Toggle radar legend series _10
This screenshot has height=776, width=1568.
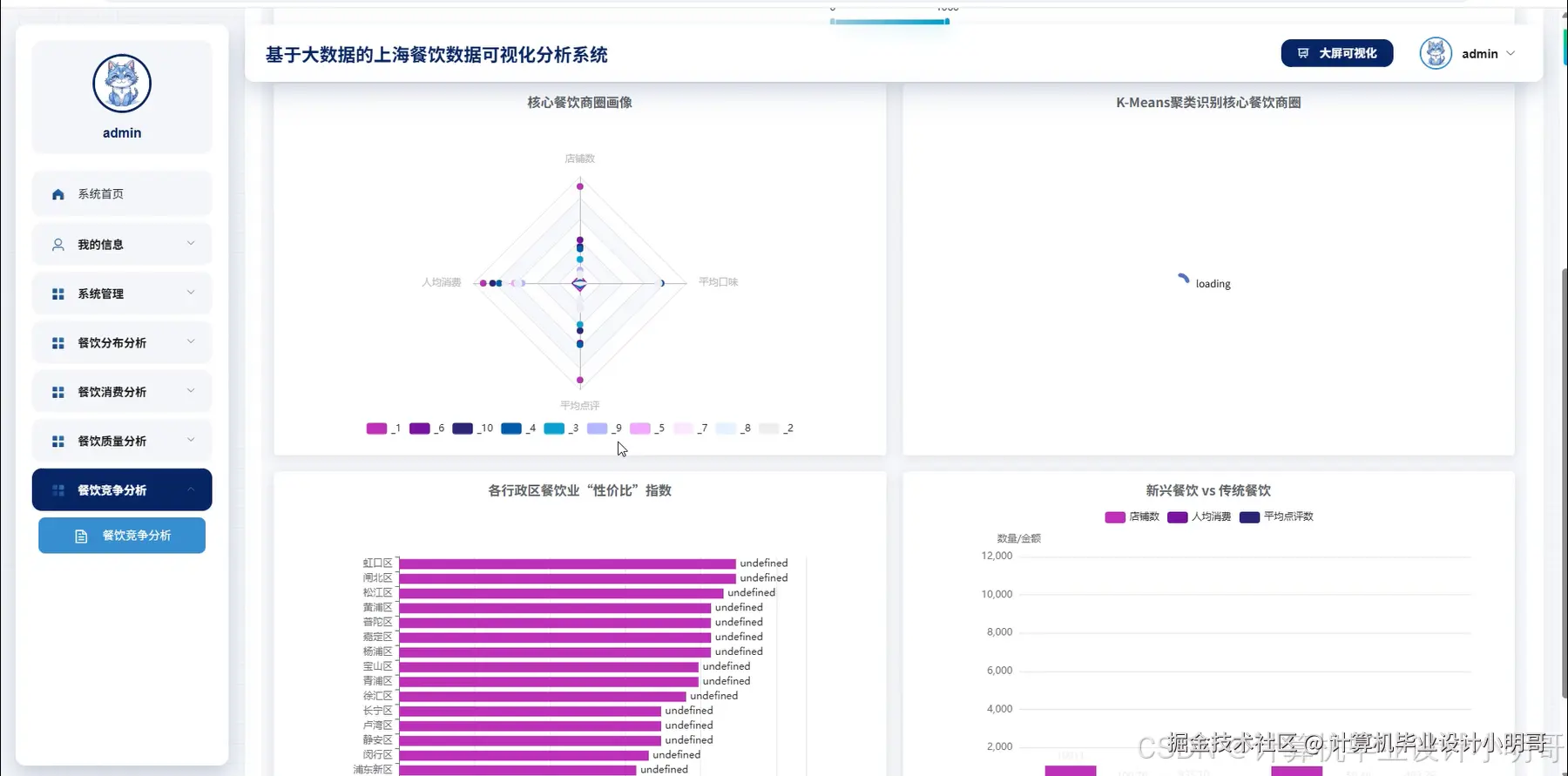click(x=472, y=428)
